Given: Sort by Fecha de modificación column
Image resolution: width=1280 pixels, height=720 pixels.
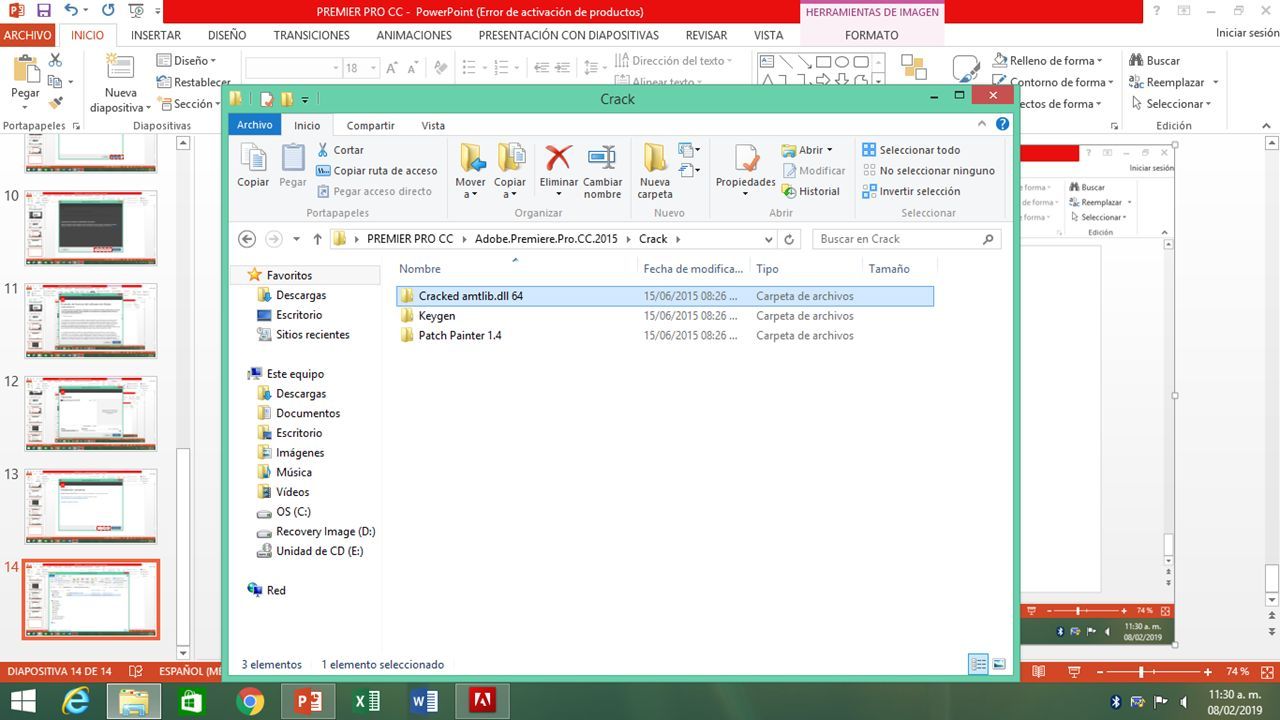Looking at the screenshot, I should pyautogui.click(x=694, y=269).
